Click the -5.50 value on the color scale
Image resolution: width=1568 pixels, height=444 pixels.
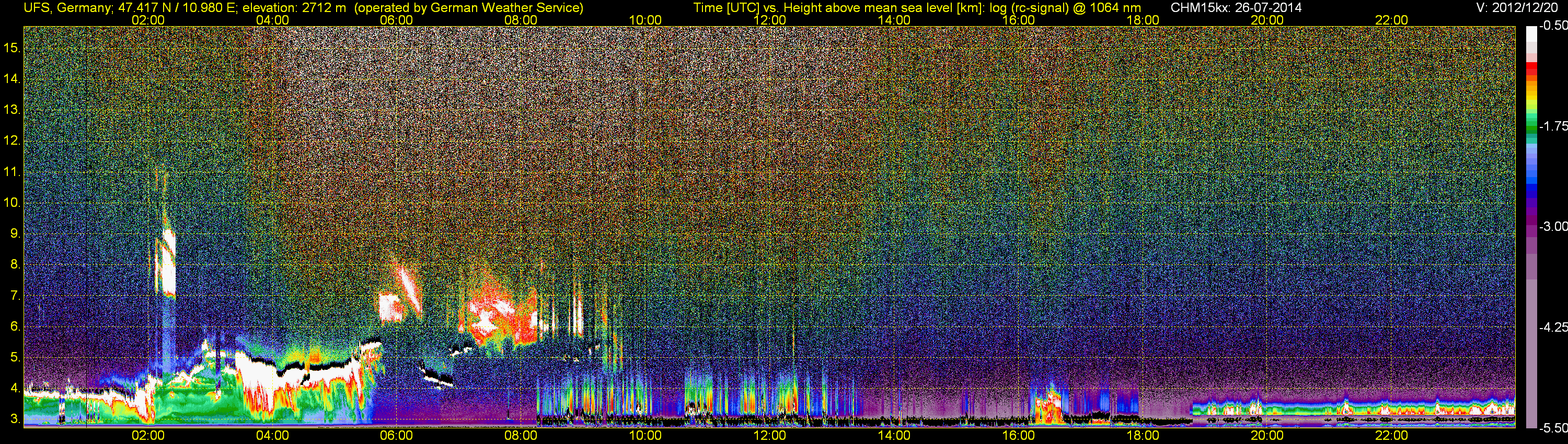1553,428
